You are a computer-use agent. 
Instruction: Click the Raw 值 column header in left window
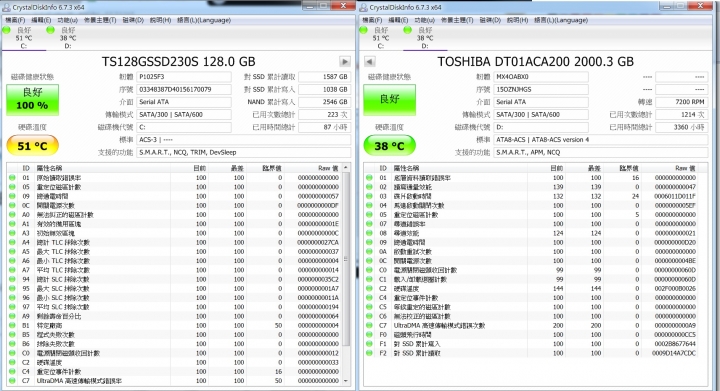[314, 168]
